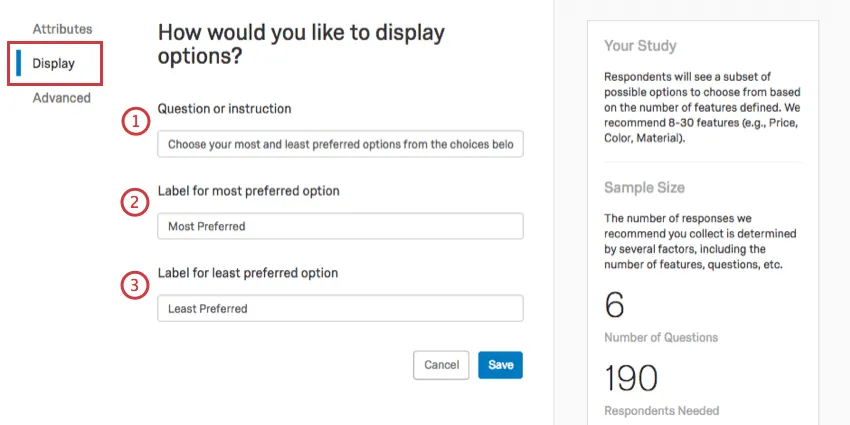This screenshot has width=850, height=425.
Task: Select the Display tab
Action: pyautogui.click(x=53, y=64)
